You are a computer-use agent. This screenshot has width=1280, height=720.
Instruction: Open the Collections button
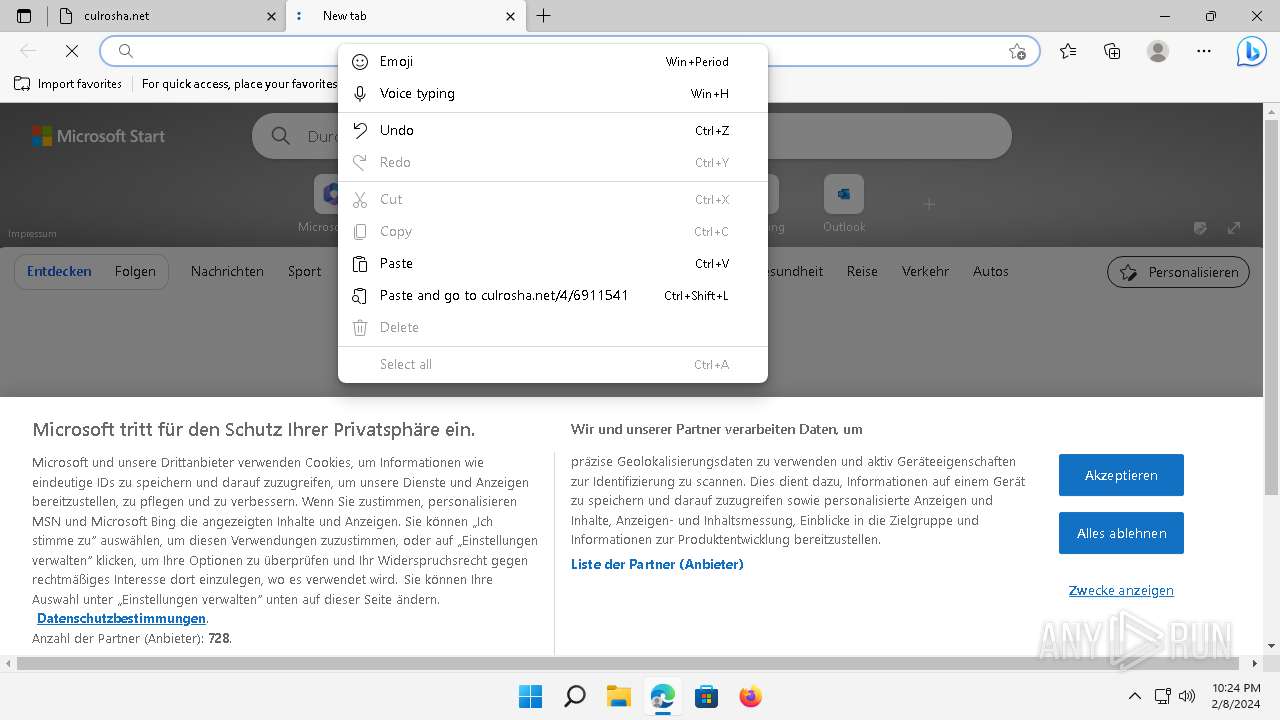(x=1112, y=51)
